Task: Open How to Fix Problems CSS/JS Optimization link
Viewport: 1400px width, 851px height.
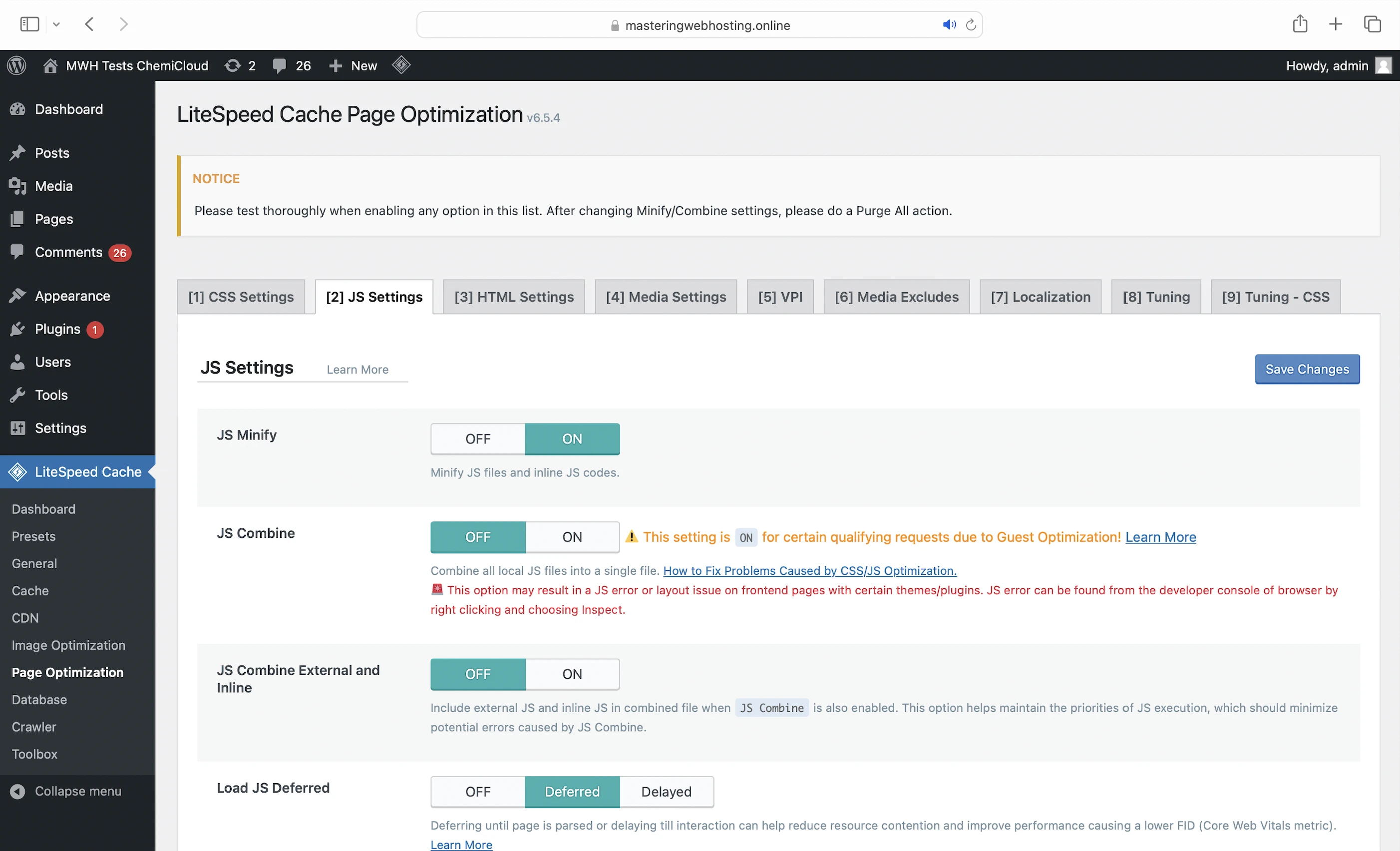Action: [810, 571]
